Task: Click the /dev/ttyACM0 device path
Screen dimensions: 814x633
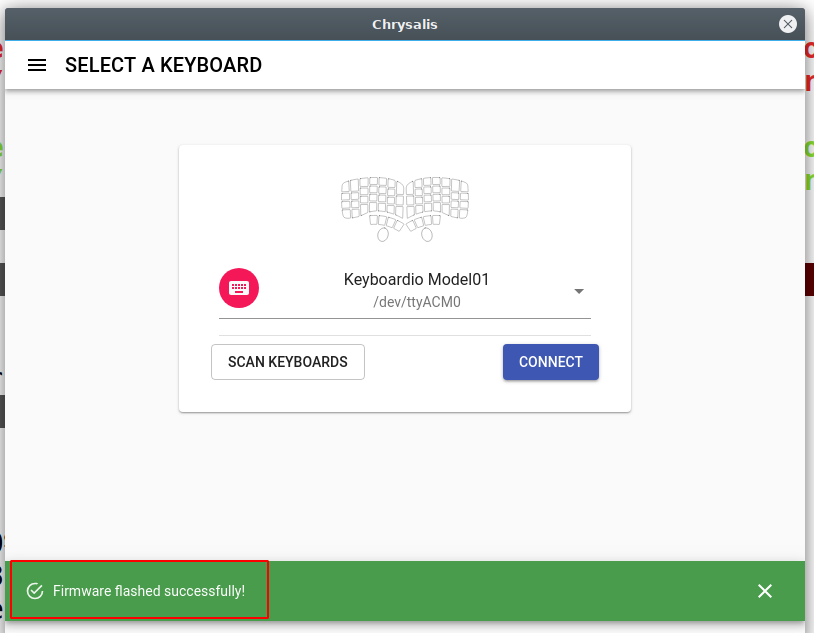Action: (x=416, y=301)
